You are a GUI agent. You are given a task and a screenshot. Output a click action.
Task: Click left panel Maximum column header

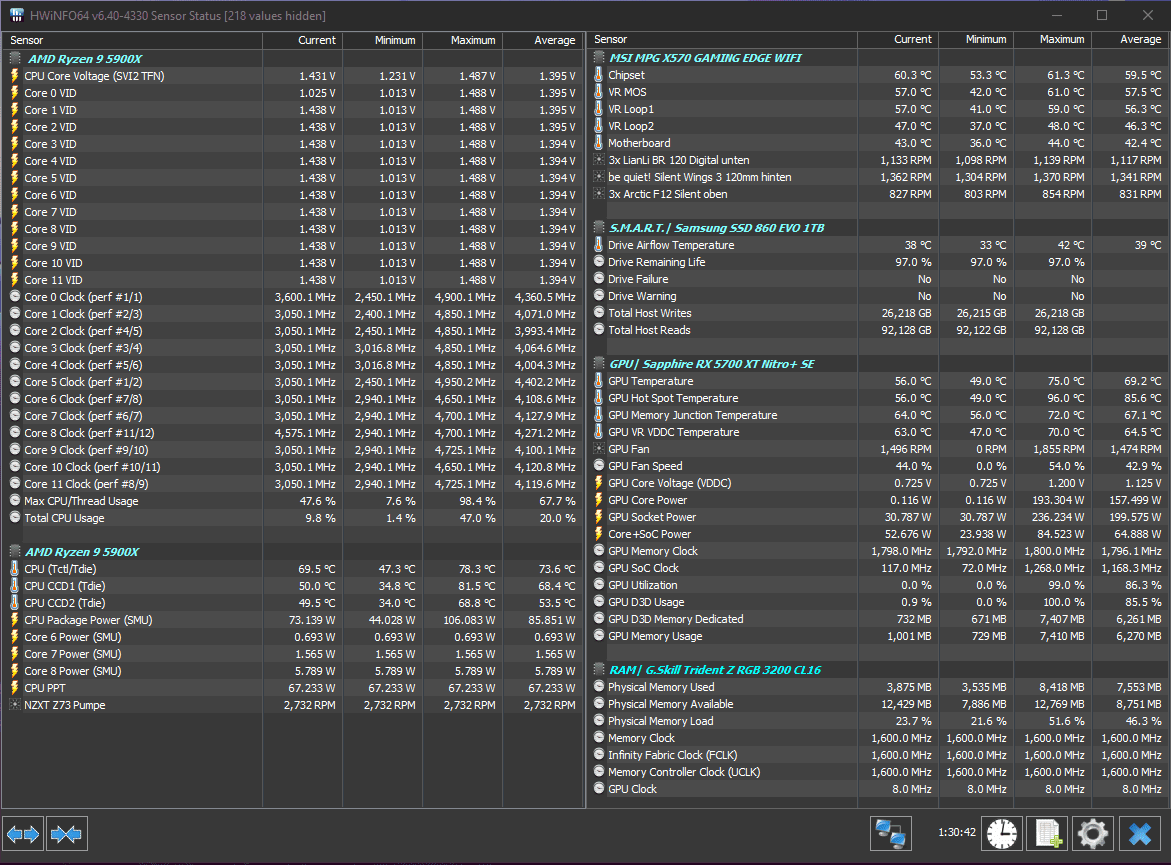click(x=462, y=40)
